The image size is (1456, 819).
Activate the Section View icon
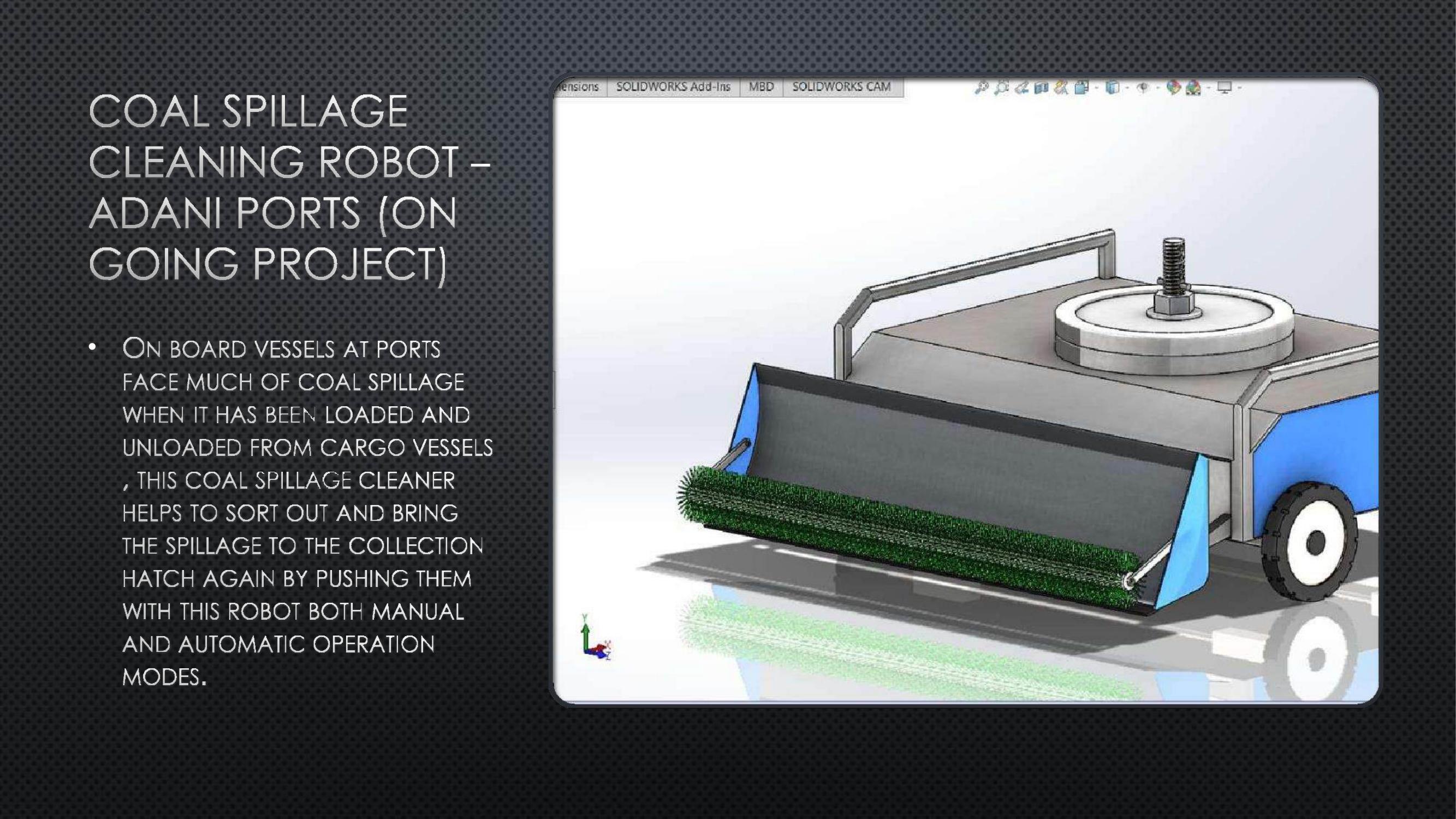(1041, 88)
